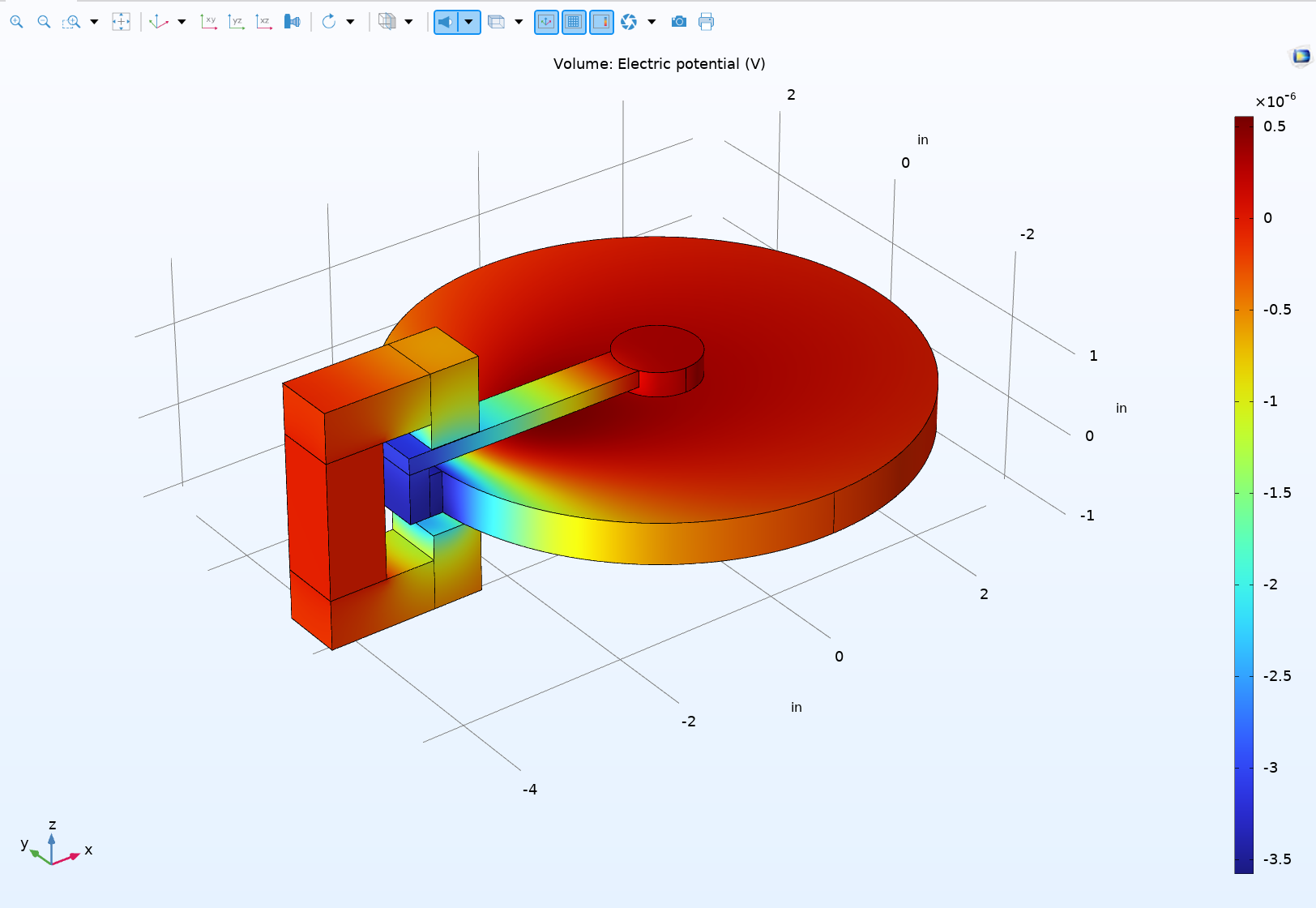Click the color legend bar
1316x908 pixels.
pyautogui.click(x=1243, y=495)
